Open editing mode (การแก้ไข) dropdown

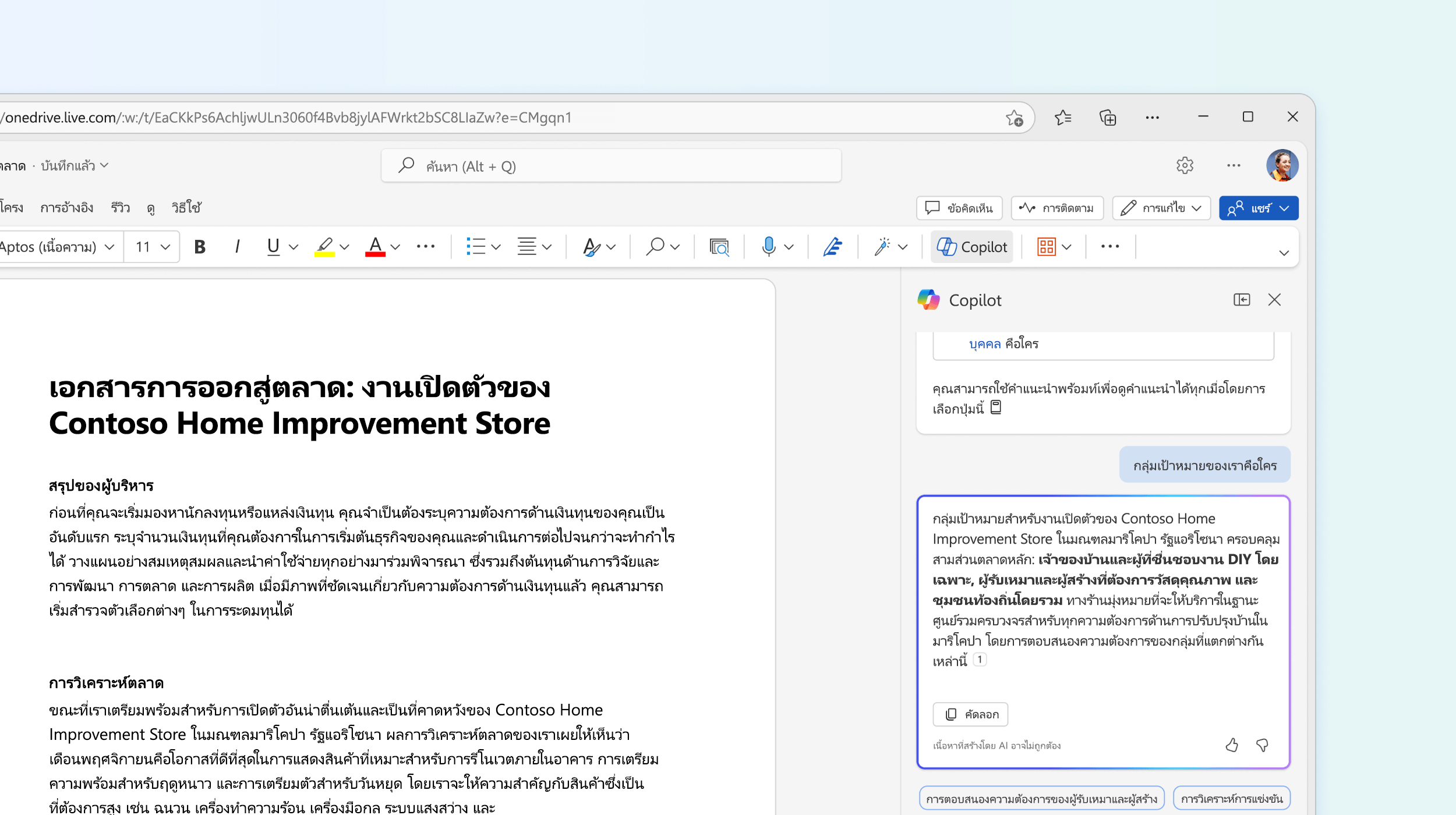(x=1161, y=208)
